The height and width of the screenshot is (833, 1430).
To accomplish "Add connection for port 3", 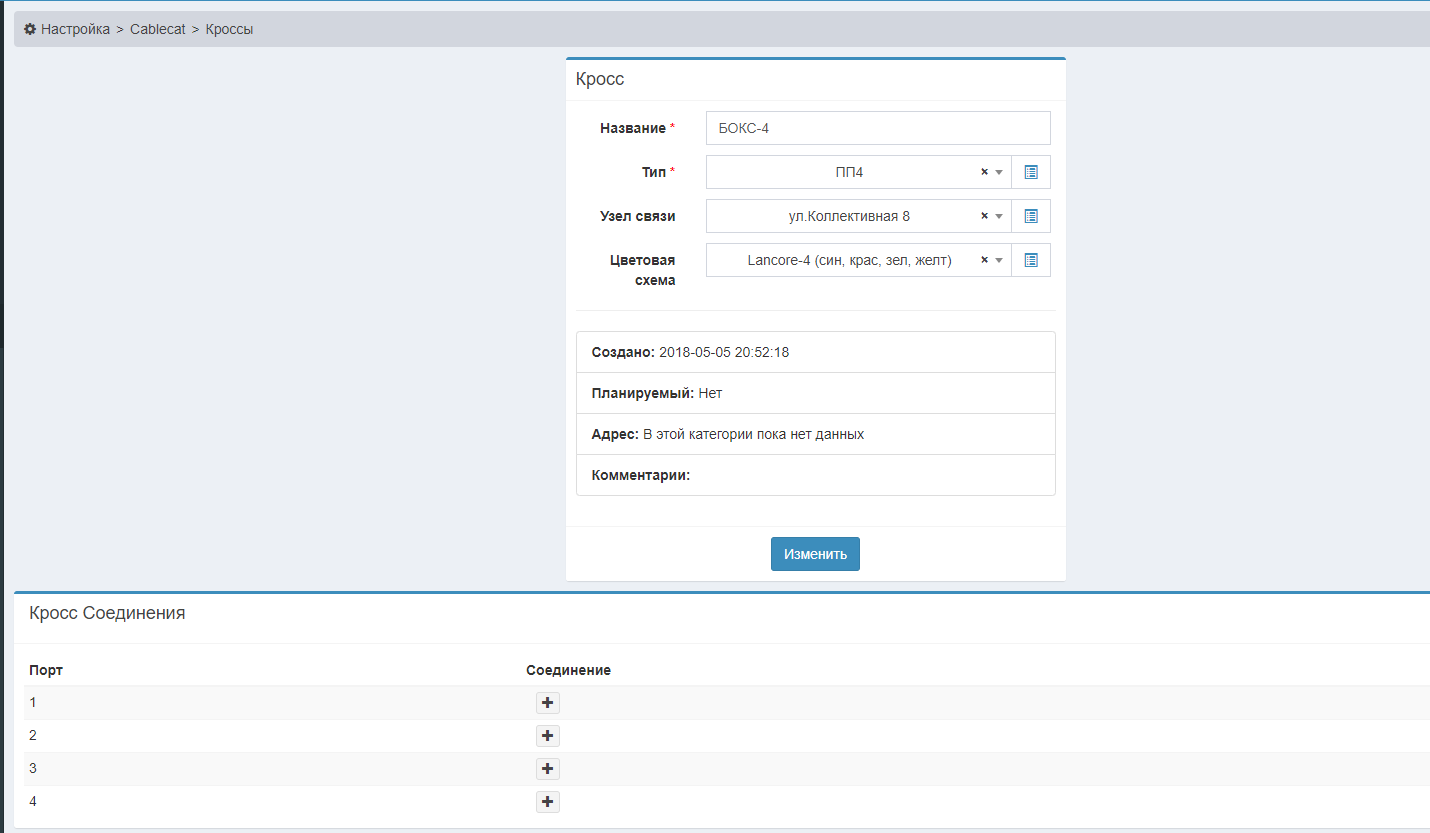I will pyautogui.click(x=547, y=769).
